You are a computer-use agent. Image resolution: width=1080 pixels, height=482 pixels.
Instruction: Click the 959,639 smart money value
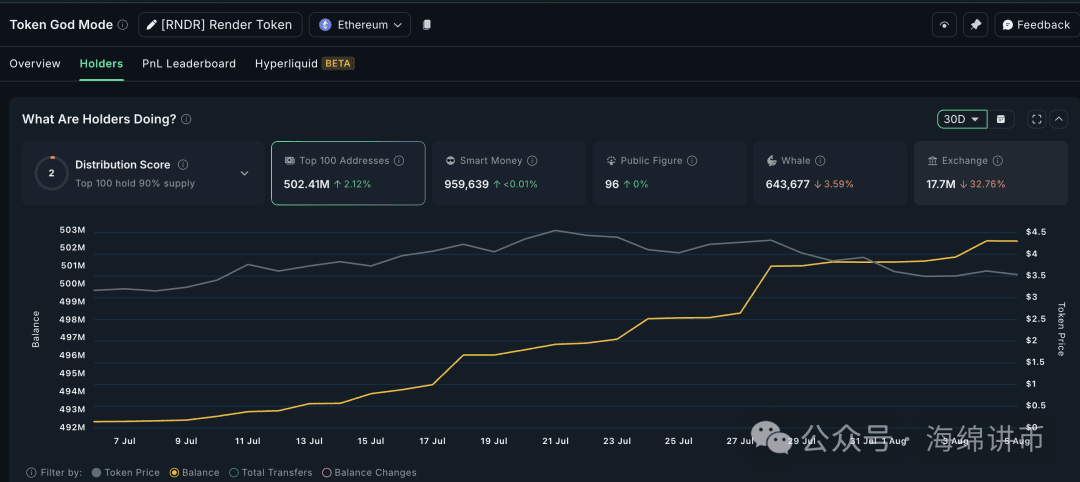[x=467, y=185]
